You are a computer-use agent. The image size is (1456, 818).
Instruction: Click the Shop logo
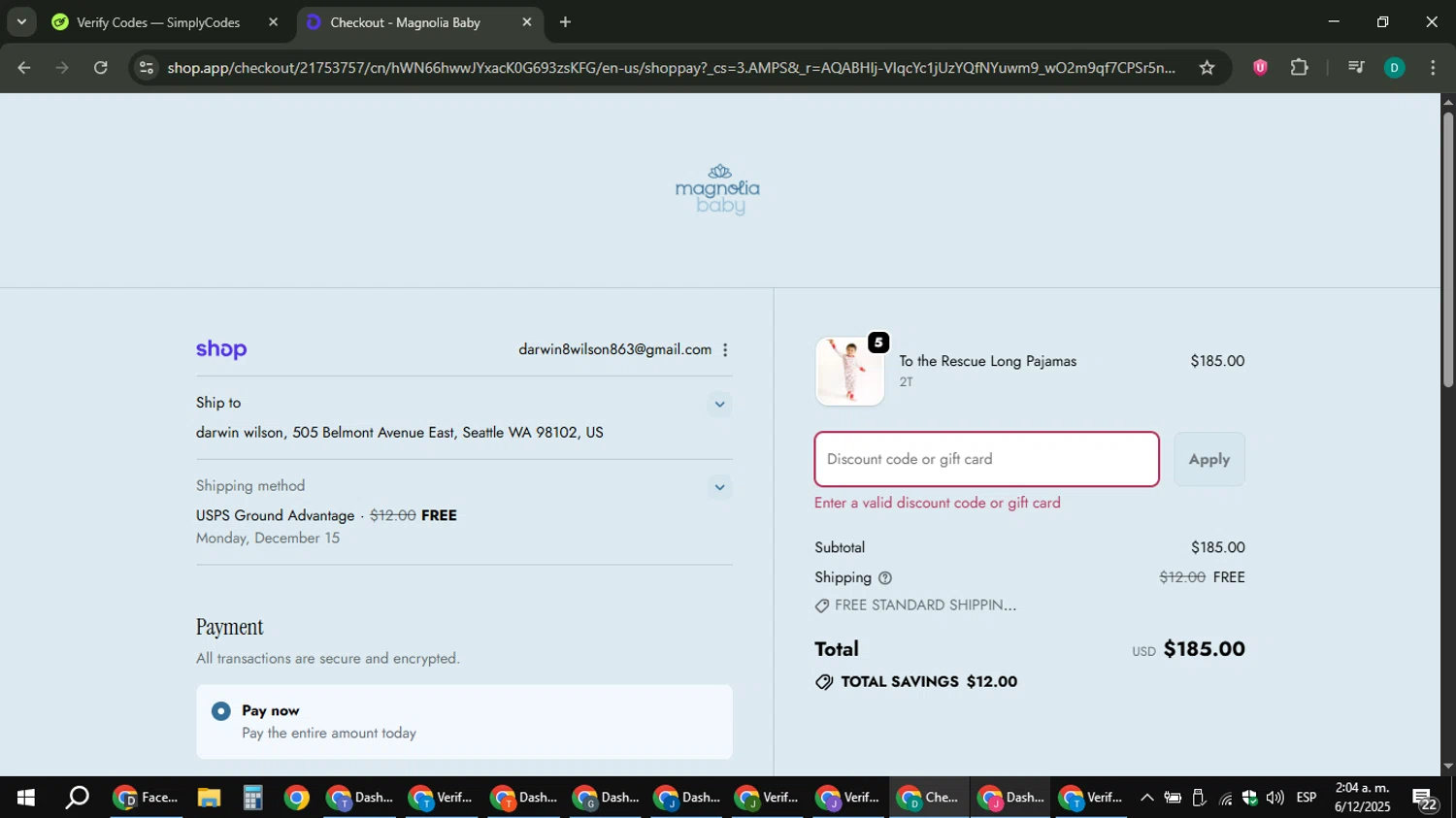(x=221, y=349)
